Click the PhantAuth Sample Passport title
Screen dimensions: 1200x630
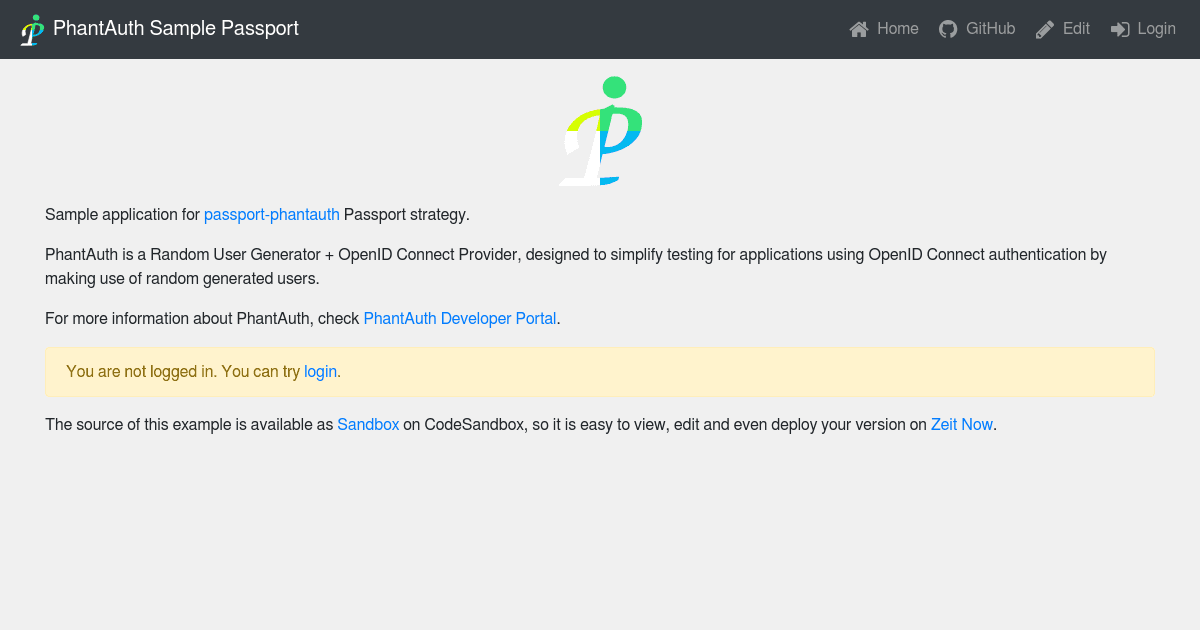click(x=176, y=28)
